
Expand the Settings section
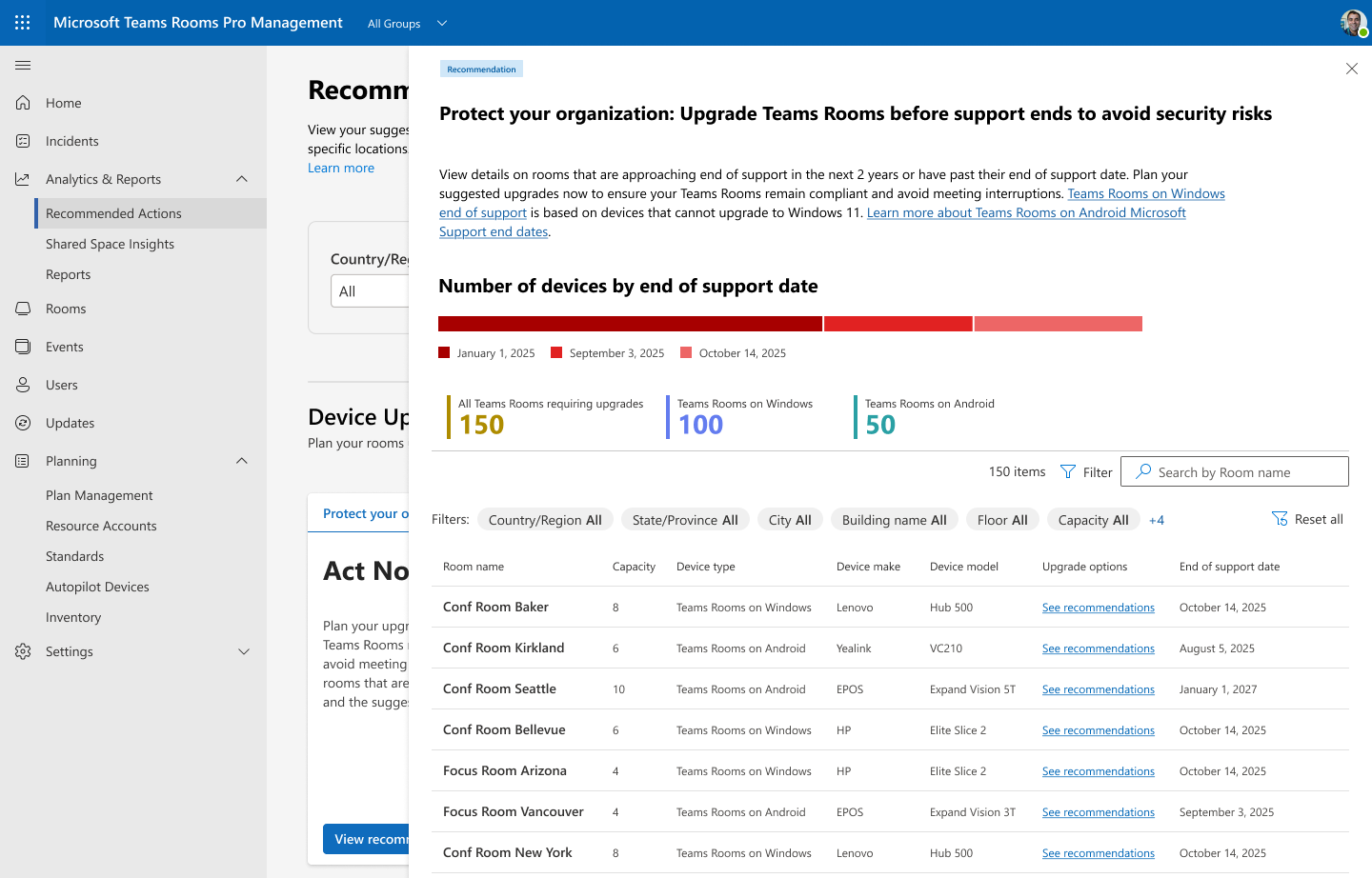tap(243, 651)
